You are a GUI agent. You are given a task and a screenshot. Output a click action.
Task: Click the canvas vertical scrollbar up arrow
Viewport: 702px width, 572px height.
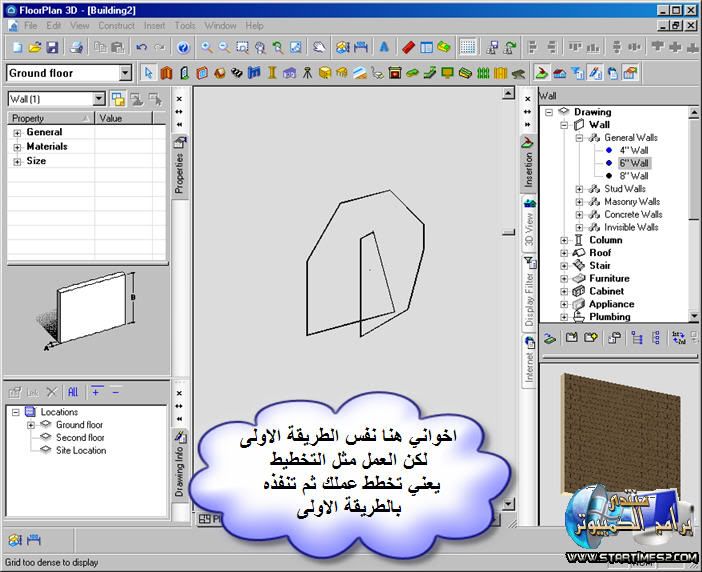coord(508,94)
